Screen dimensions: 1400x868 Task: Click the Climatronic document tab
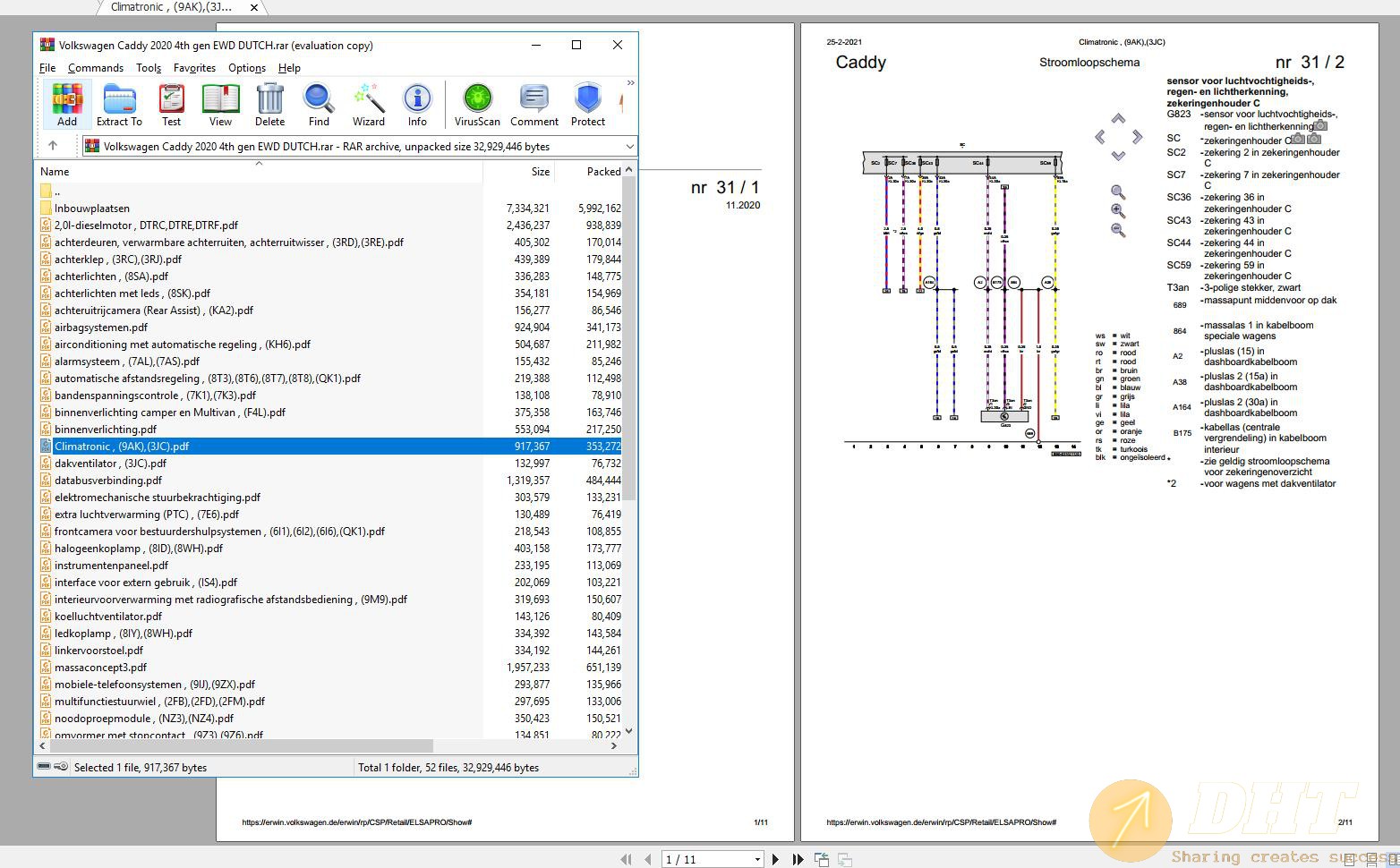coord(170,7)
